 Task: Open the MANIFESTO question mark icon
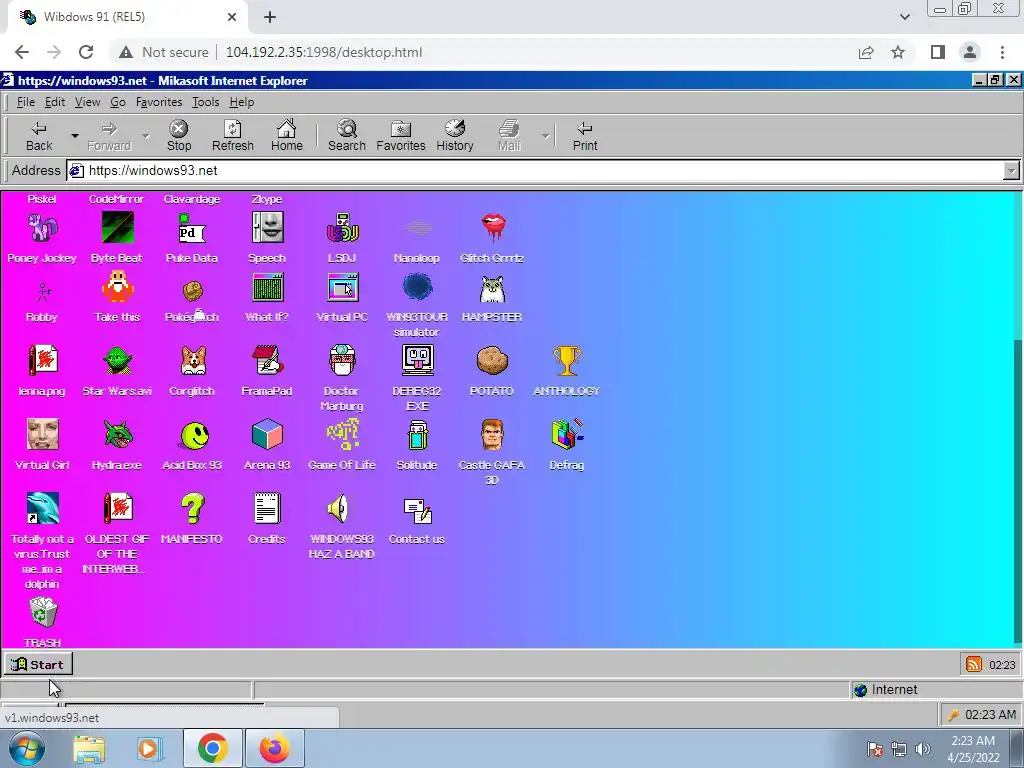click(192, 509)
